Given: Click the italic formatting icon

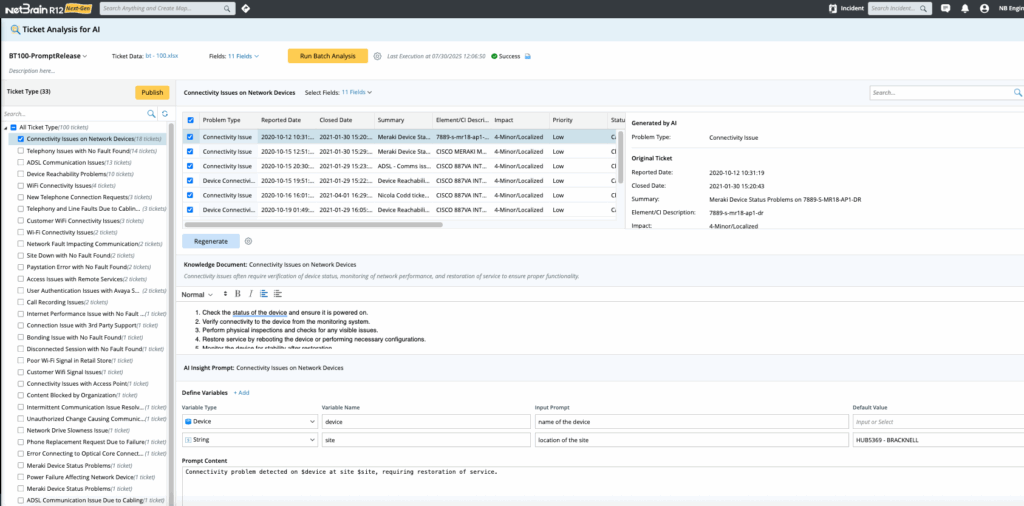Looking at the screenshot, I should pos(250,294).
